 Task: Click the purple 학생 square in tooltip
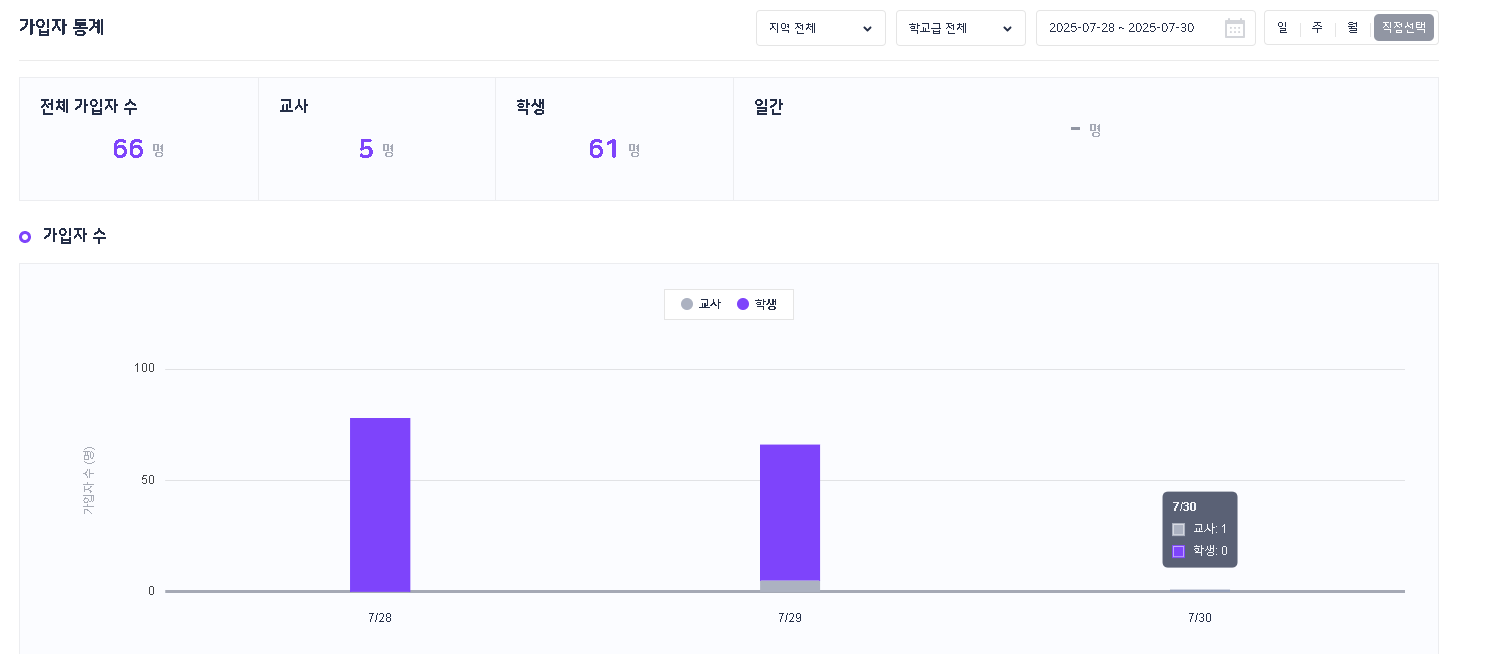[x=1178, y=551]
